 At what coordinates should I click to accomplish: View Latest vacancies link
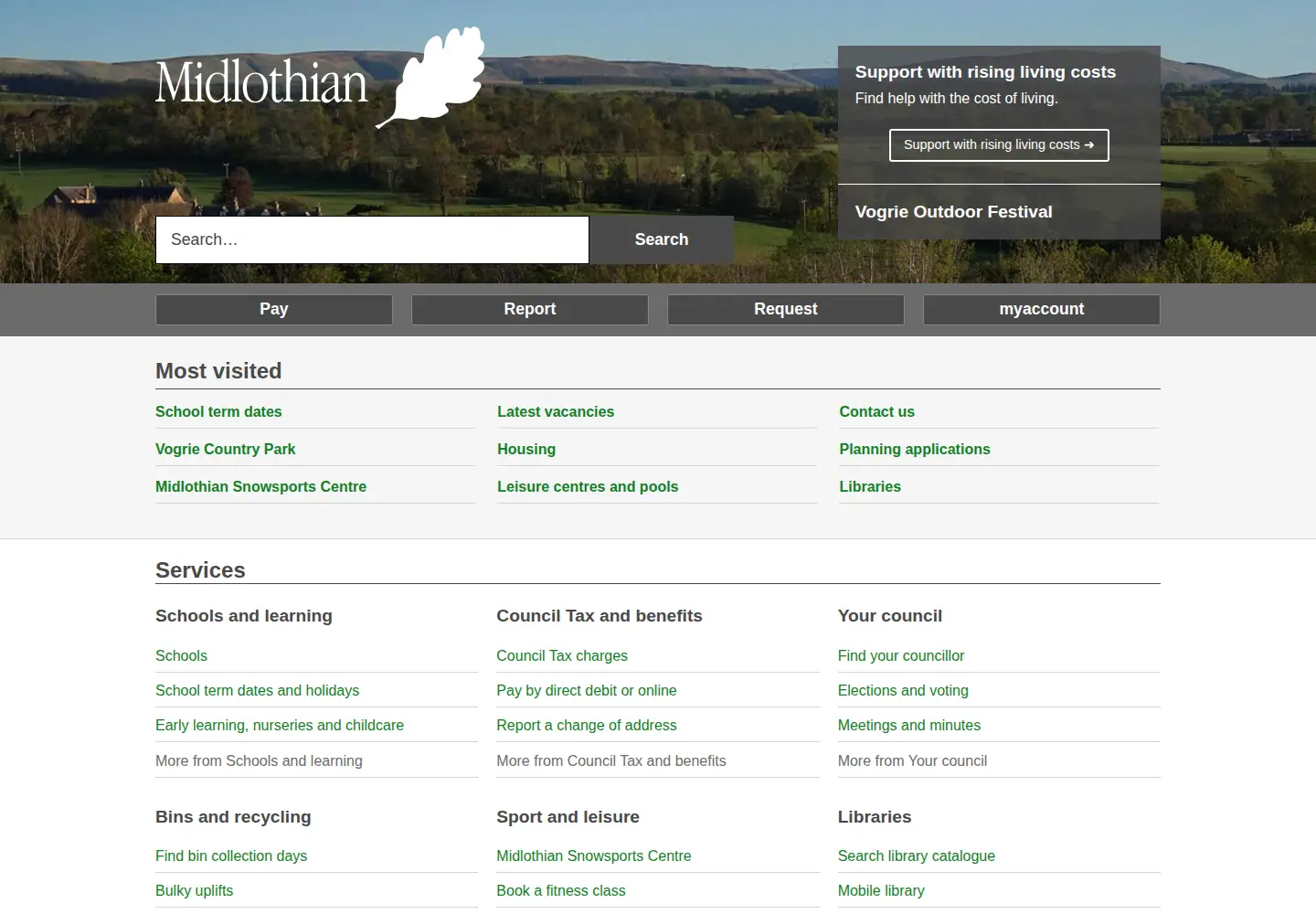point(556,412)
